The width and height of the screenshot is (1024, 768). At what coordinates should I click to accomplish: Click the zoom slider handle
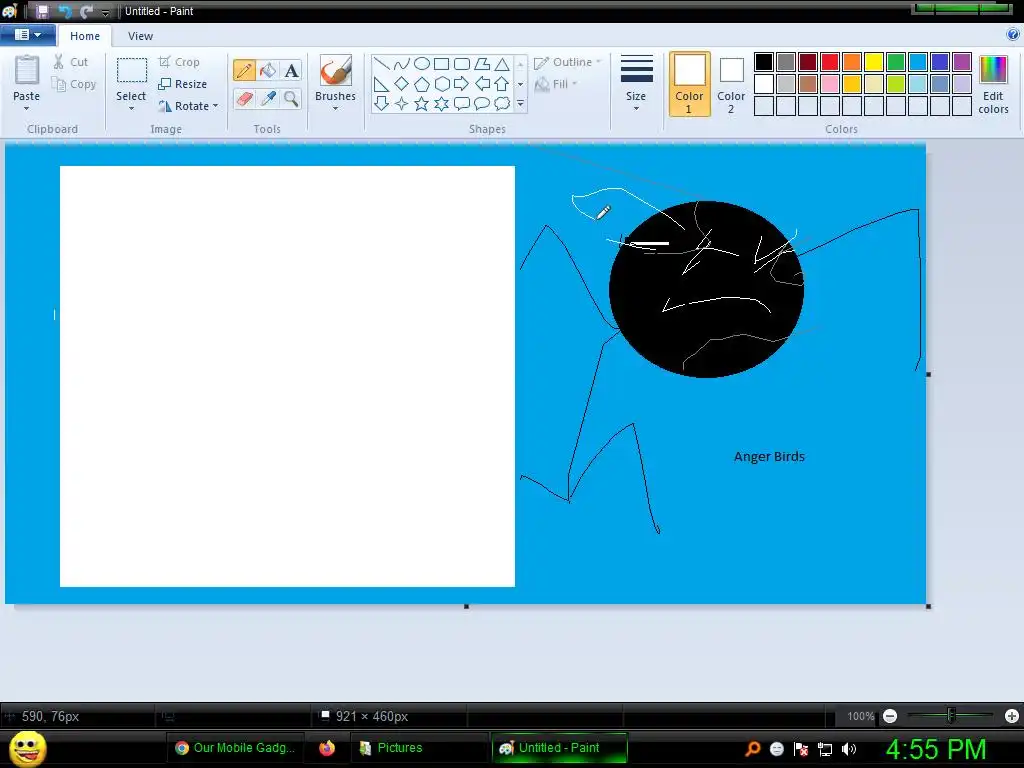pyautogui.click(x=951, y=716)
